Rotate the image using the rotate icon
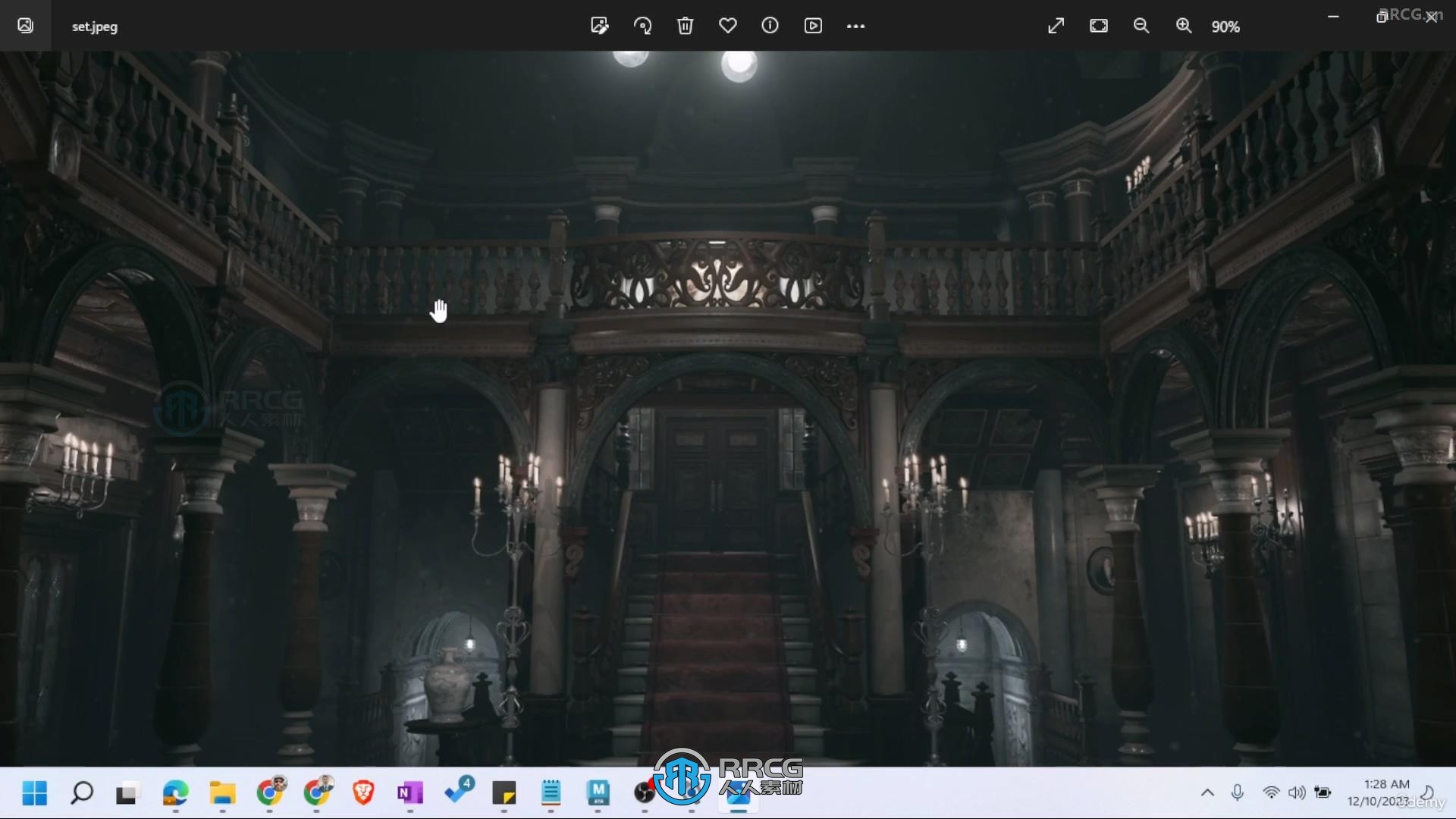The height and width of the screenshot is (819, 1456). (642, 26)
